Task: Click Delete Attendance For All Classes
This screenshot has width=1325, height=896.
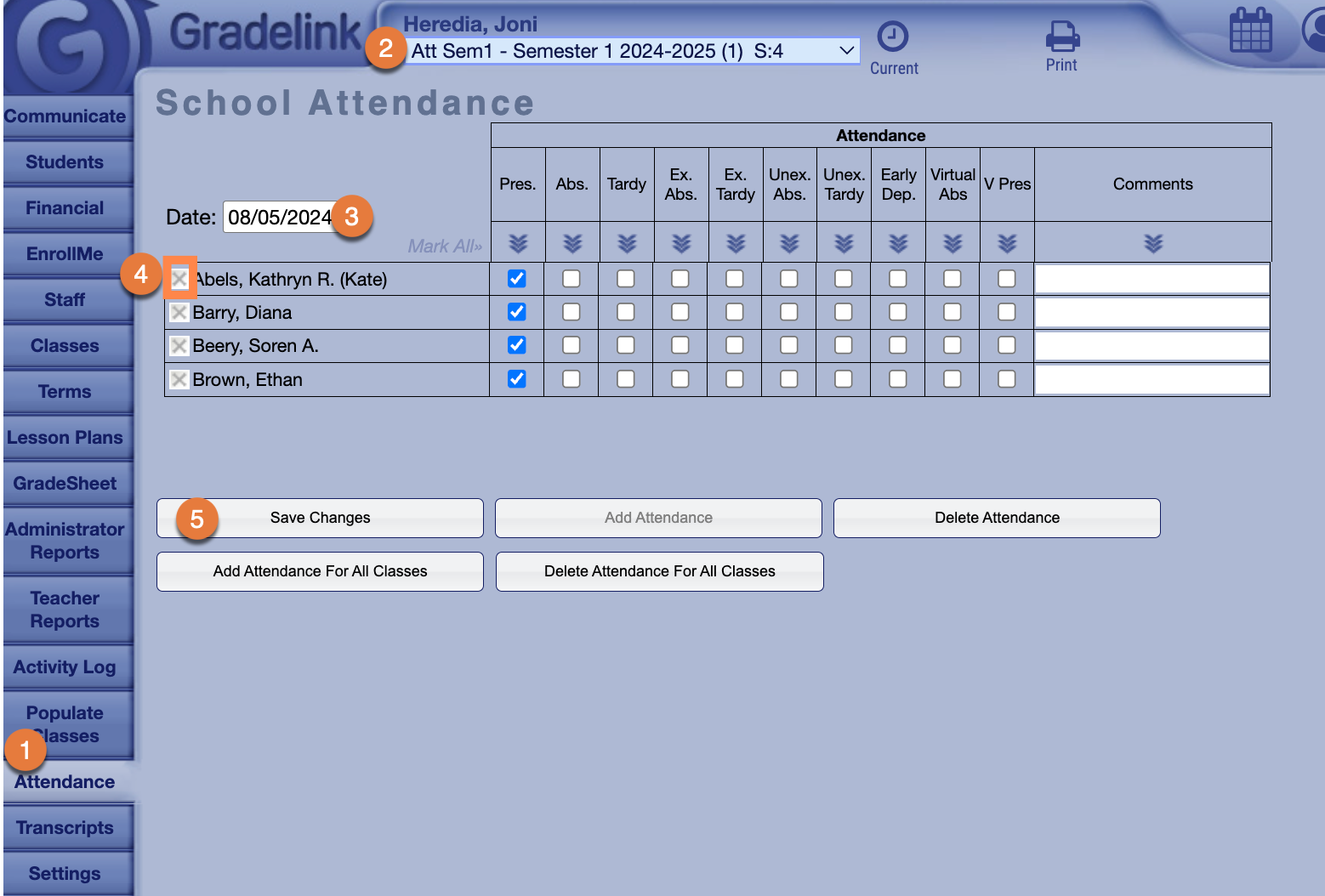Action: pyautogui.click(x=660, y=571)
